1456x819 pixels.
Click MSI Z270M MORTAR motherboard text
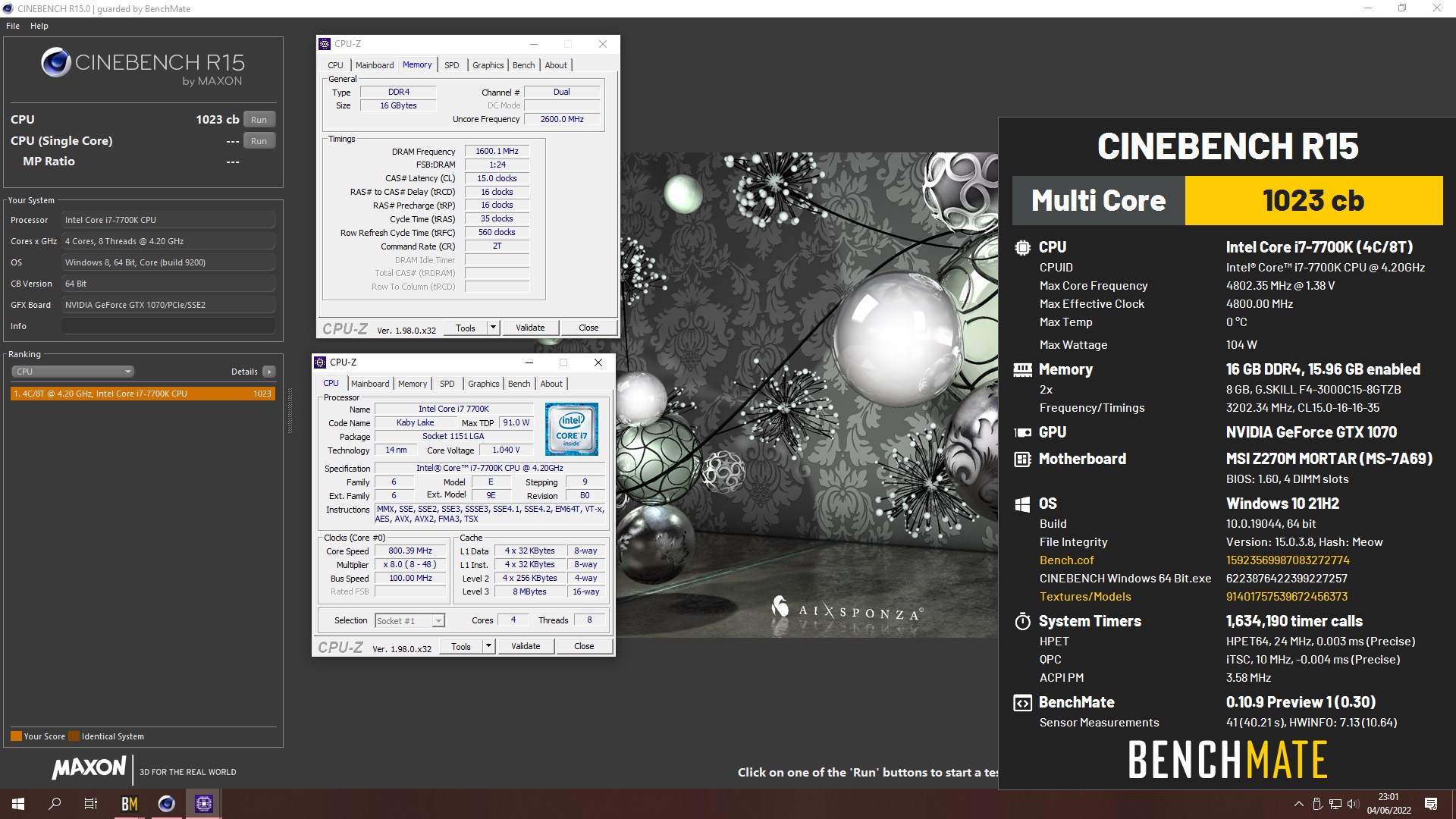pyautogui.click(x=1329, y=459)
